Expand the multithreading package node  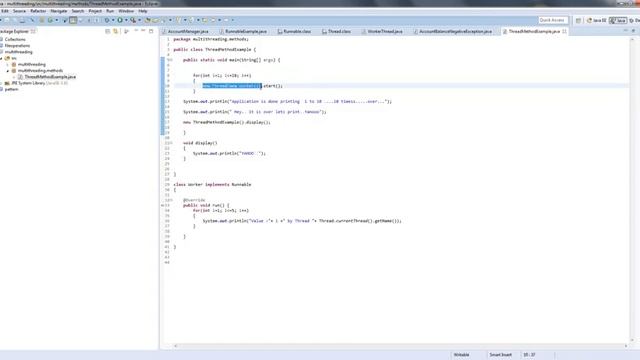click(x=8, y=64)
